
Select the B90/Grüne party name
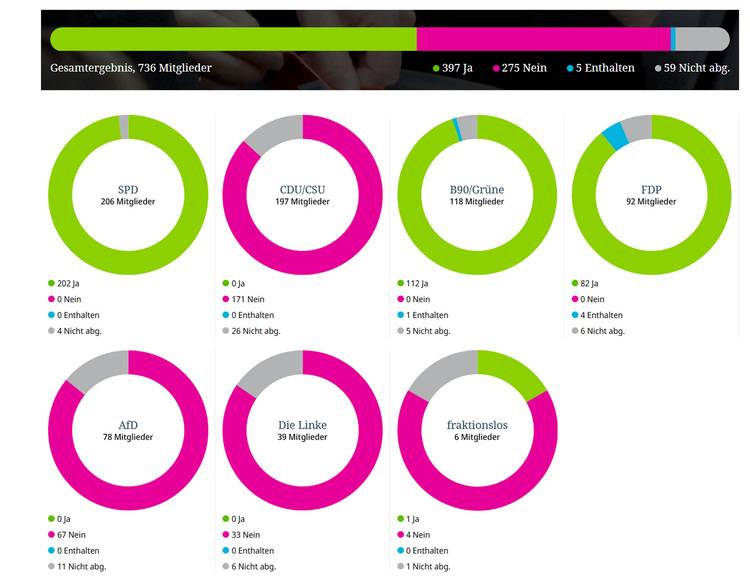tap(477, 188)
